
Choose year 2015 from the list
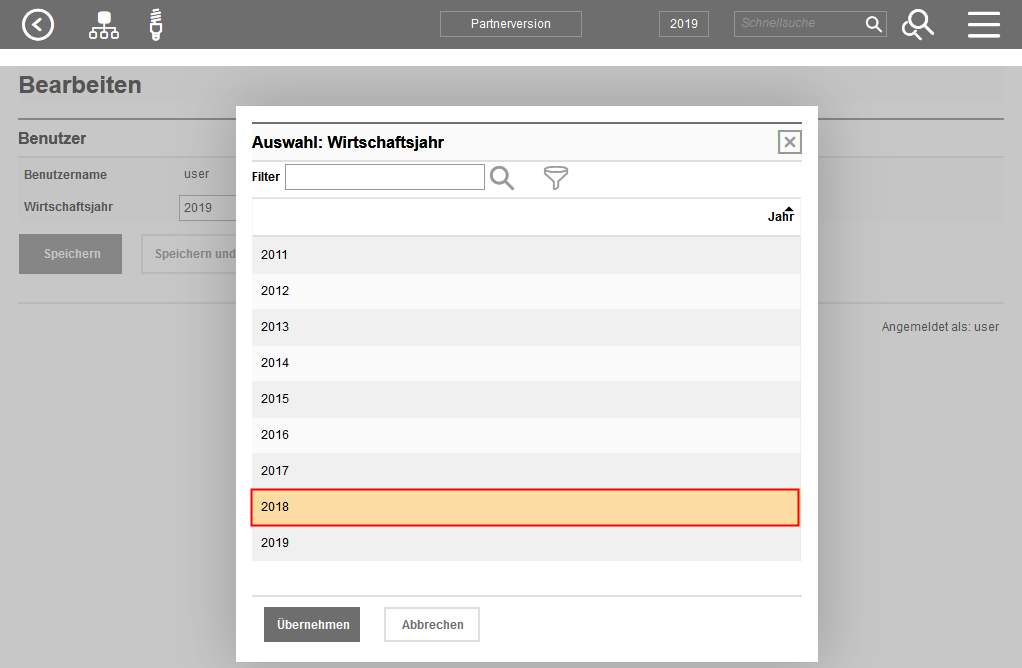click(x=525, y=399)
